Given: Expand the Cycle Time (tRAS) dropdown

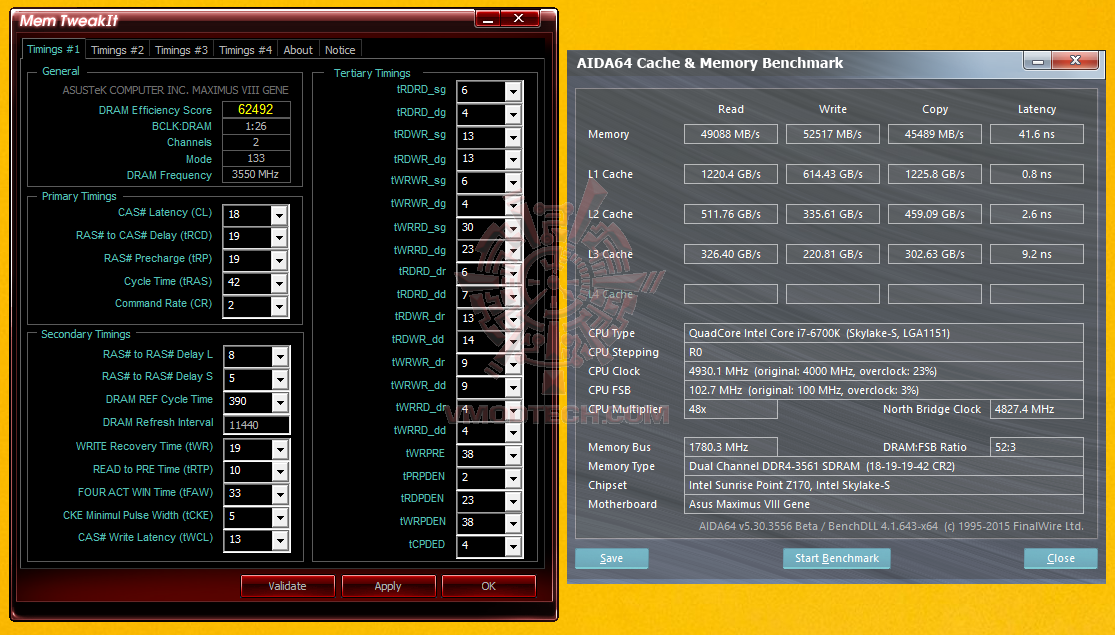Looking at the screenshot, I should (279, 282).
